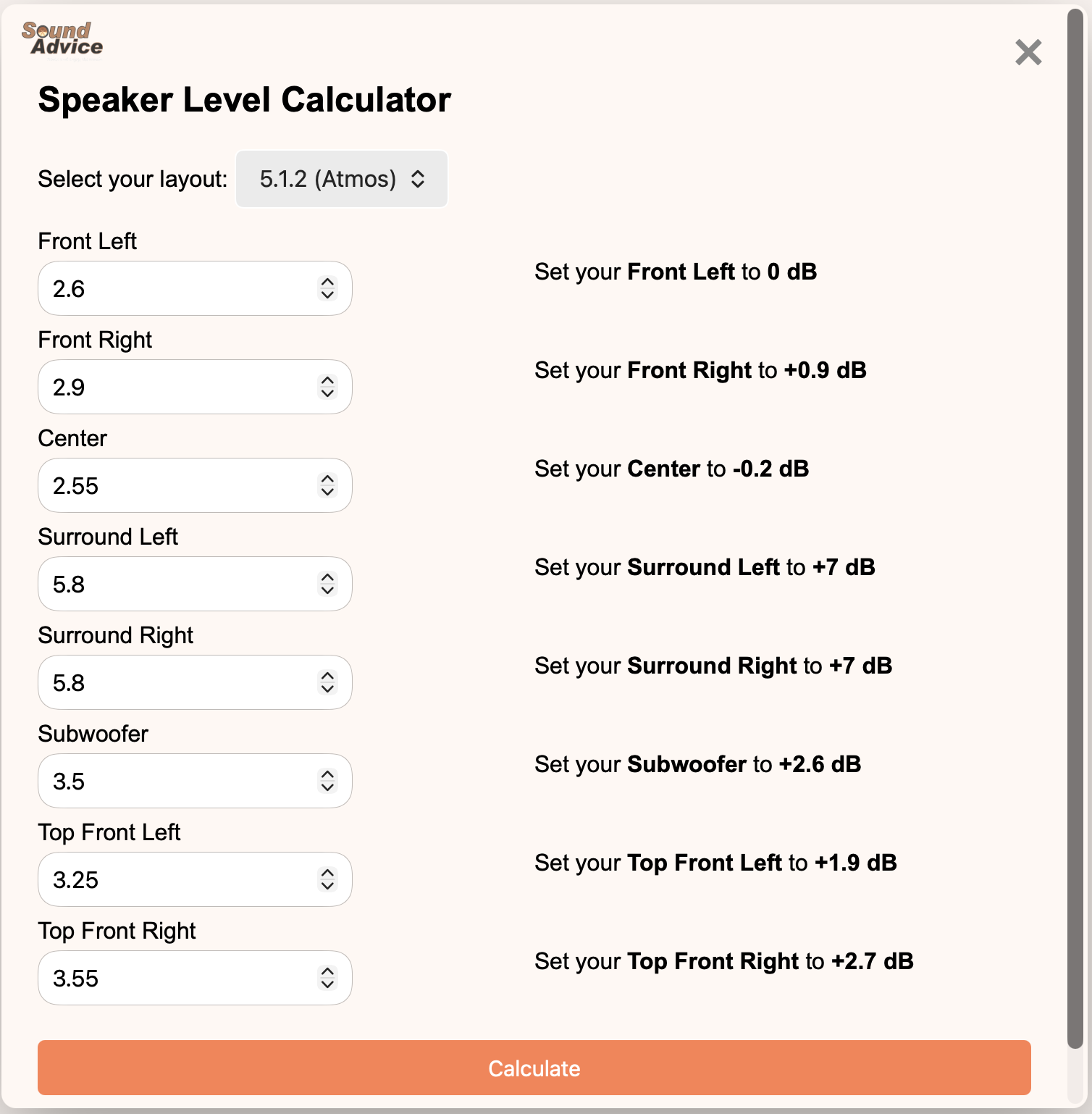The height and width of the screenshot is (1114, 1092).
Task: Click the Center distance input field
Action: (x=174, y=485)
